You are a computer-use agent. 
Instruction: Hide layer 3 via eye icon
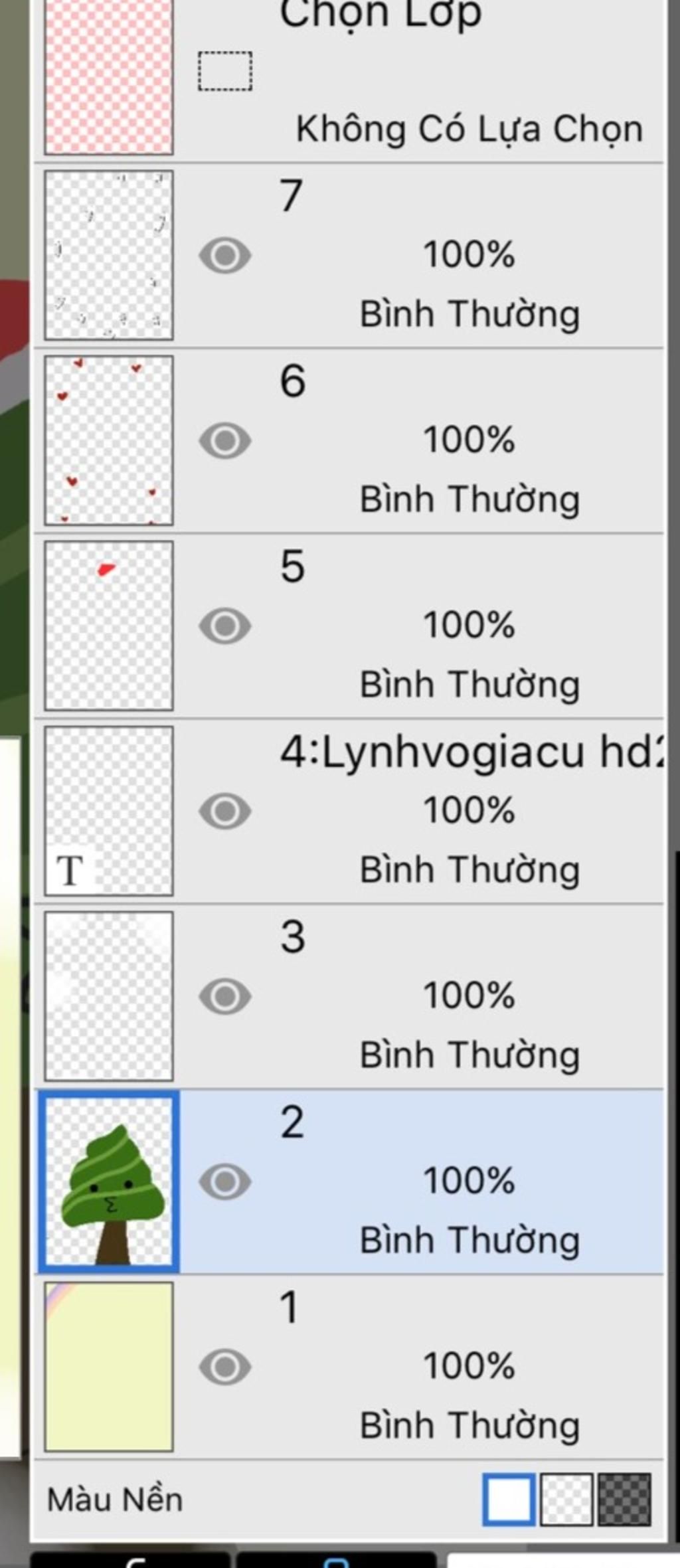click(x=225, y=997)
